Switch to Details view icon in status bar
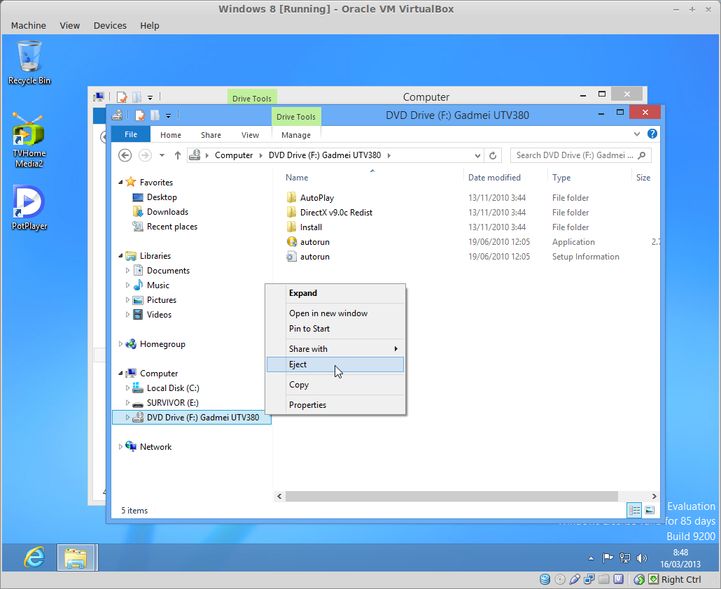The height and width of the screenshot is (589, 721). pyautogui.click(x=635, y=510)
